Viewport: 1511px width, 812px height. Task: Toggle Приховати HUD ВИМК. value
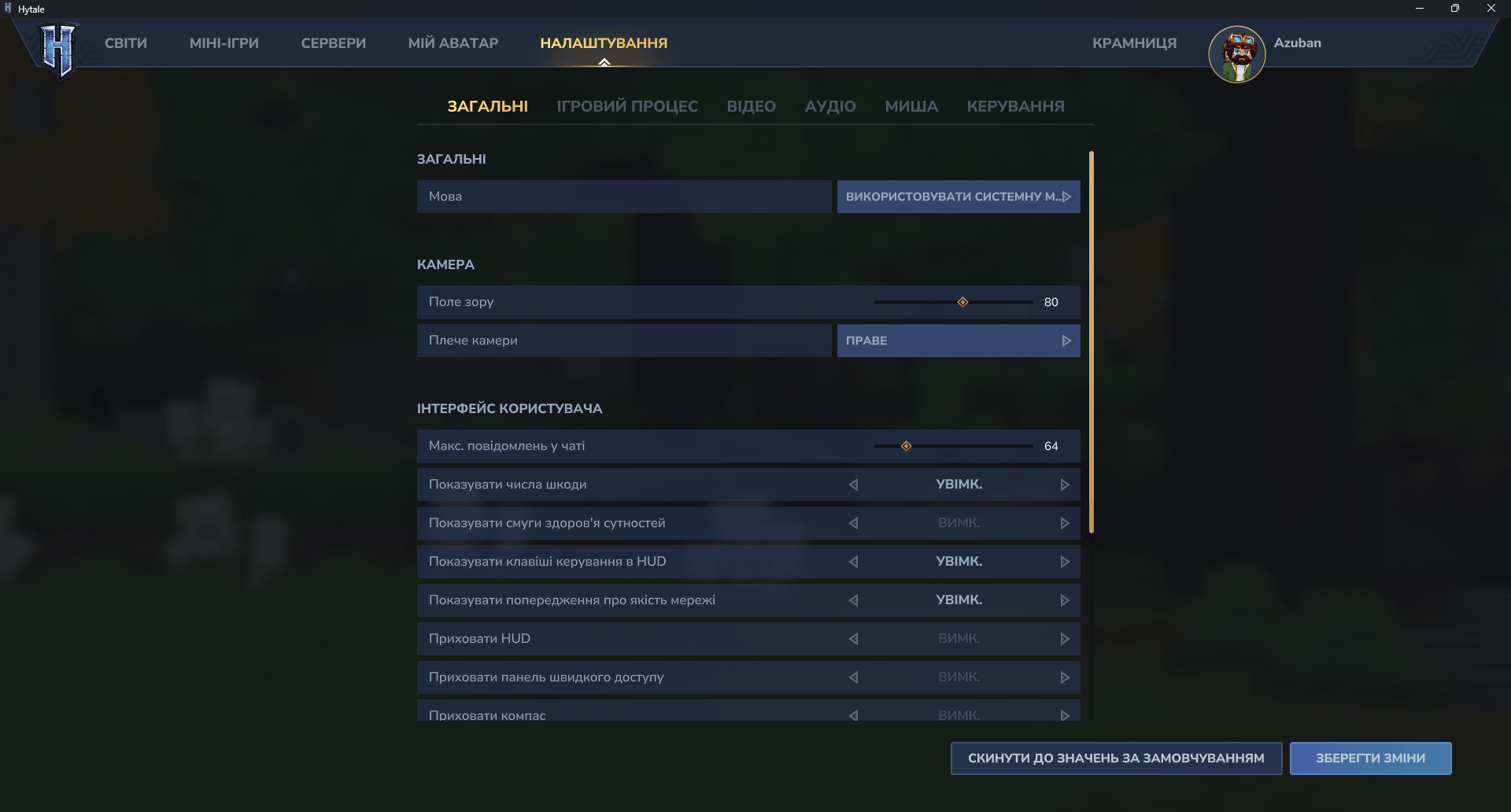pos(959,639)
